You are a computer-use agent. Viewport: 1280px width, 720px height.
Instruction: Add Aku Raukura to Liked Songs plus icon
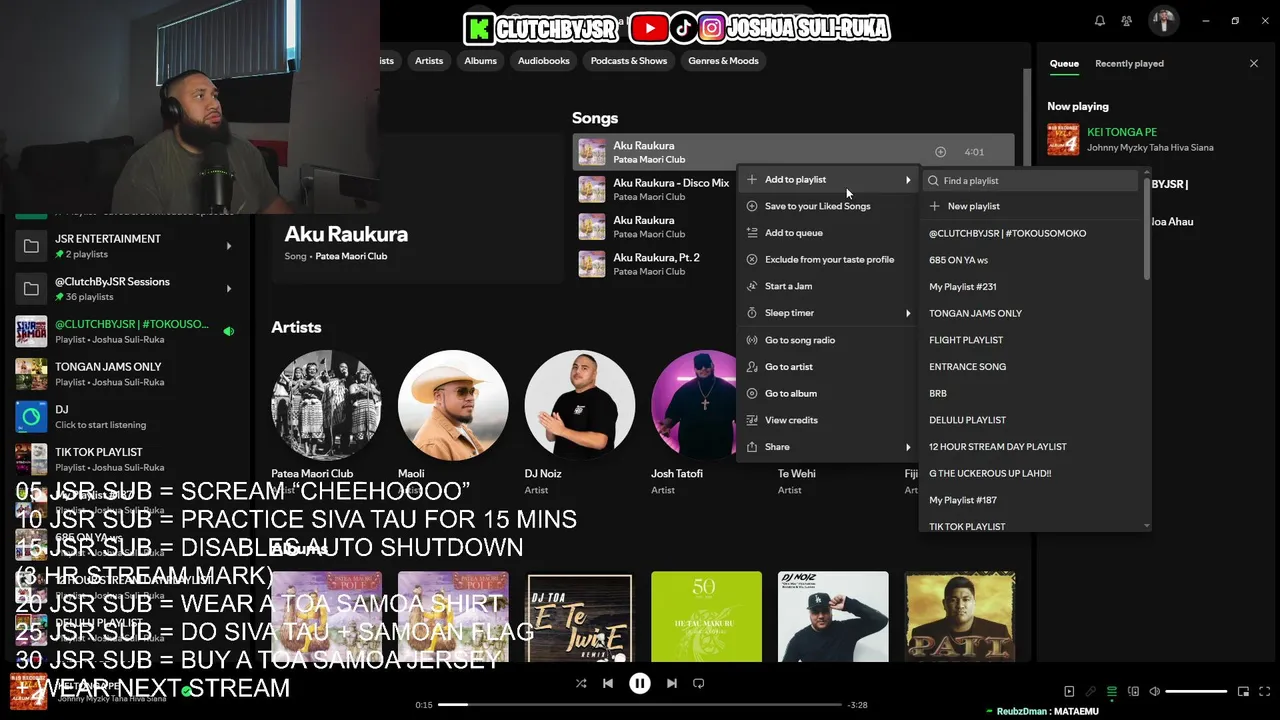coord(940,152)
